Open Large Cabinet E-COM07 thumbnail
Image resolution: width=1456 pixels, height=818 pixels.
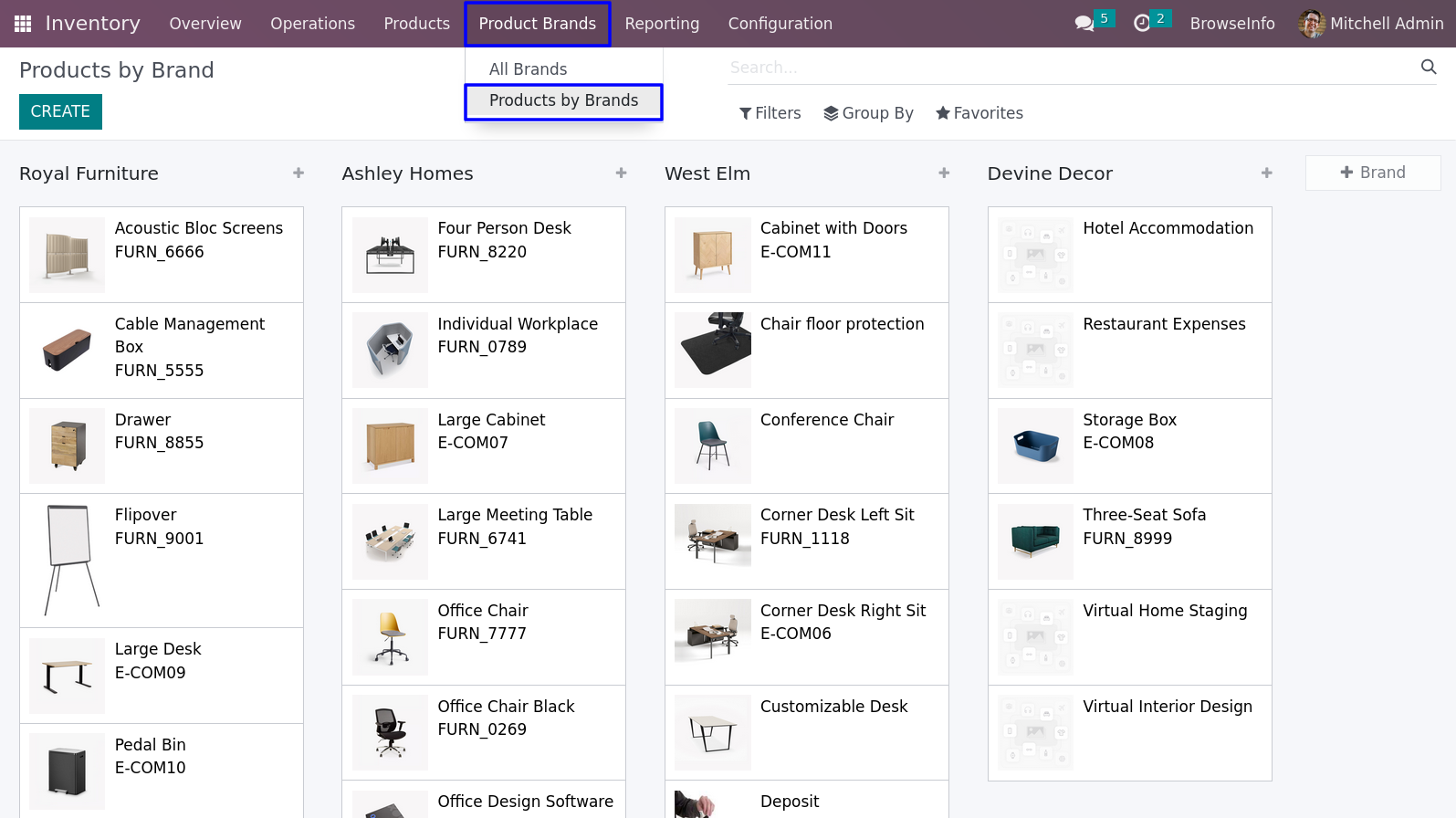390,446
